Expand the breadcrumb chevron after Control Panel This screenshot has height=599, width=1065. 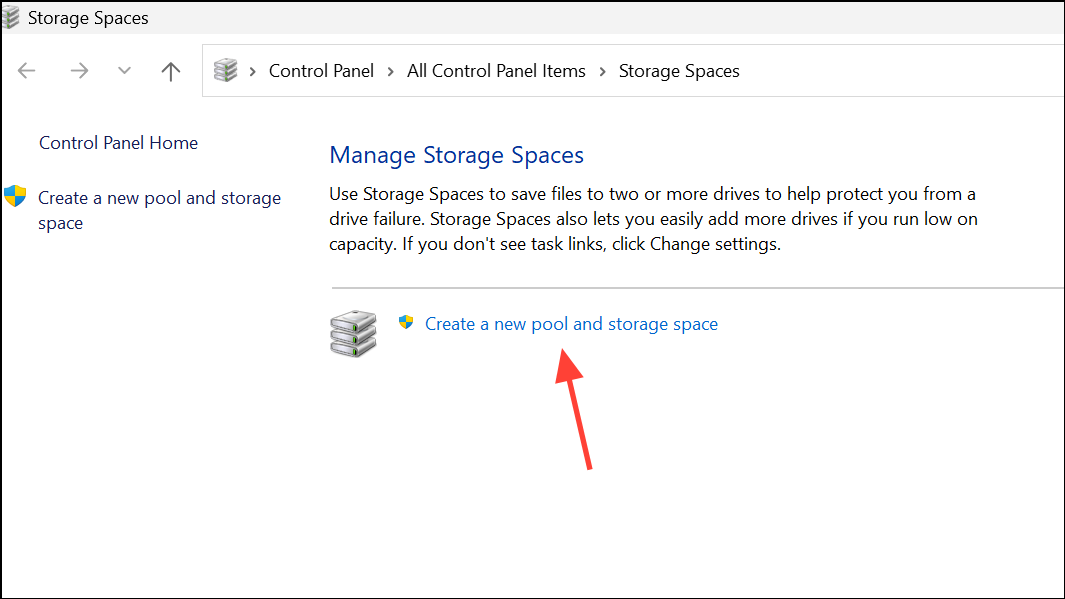[390, 70]
